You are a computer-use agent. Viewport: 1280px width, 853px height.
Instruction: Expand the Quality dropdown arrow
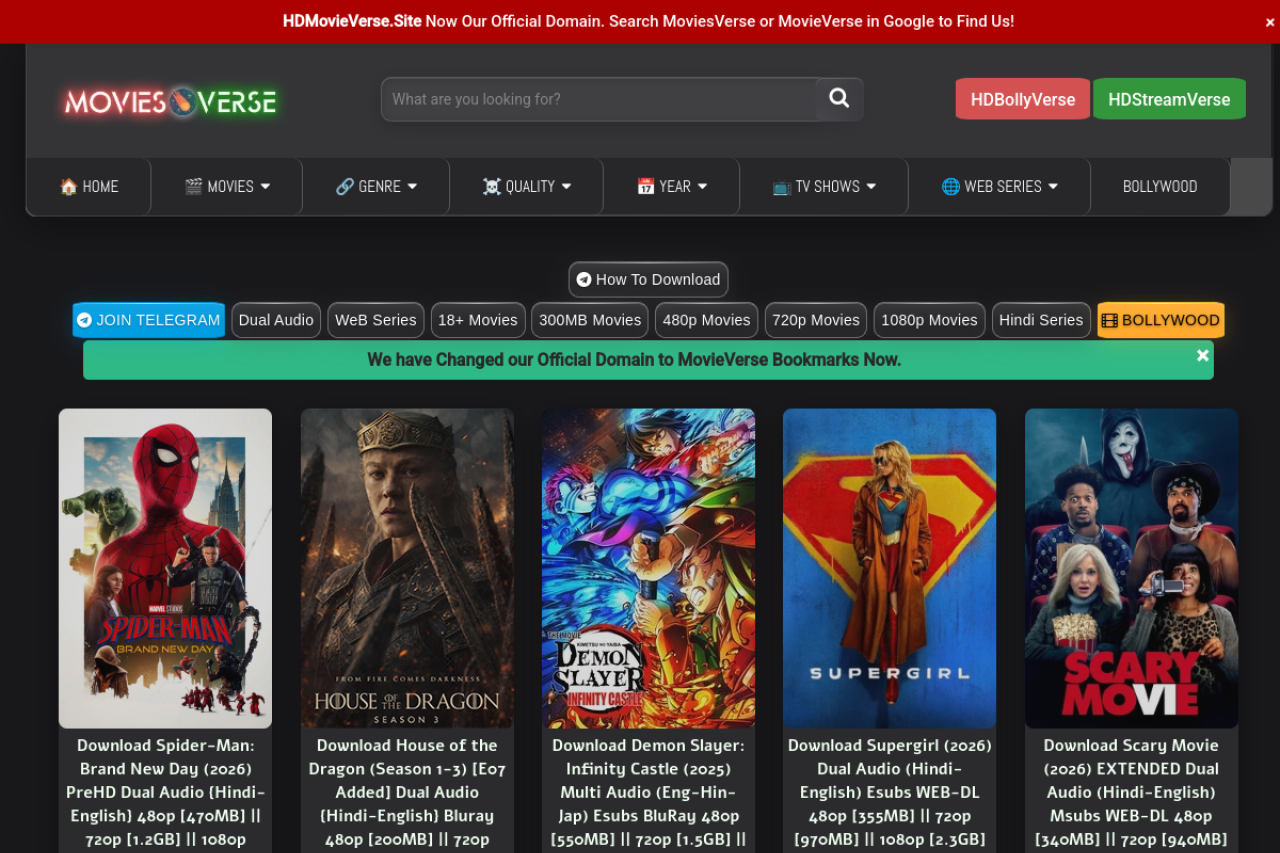click(566, 186)
